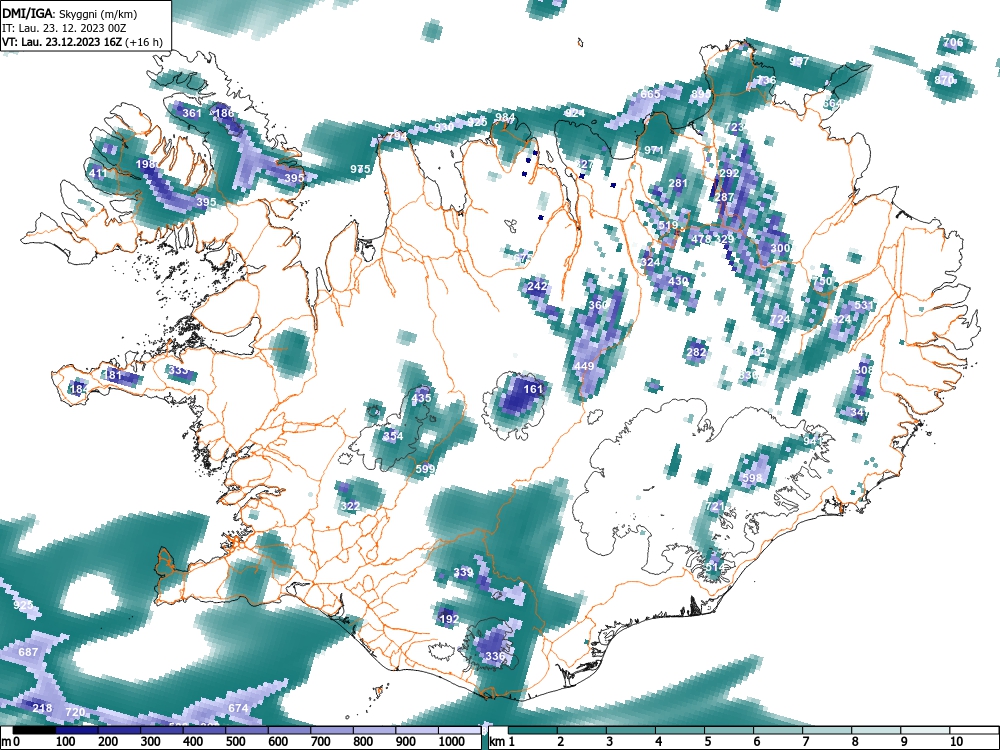1000x750 pixels.
Task: Click the 161 visibility value on the map
Action: [x=533, y=388]
